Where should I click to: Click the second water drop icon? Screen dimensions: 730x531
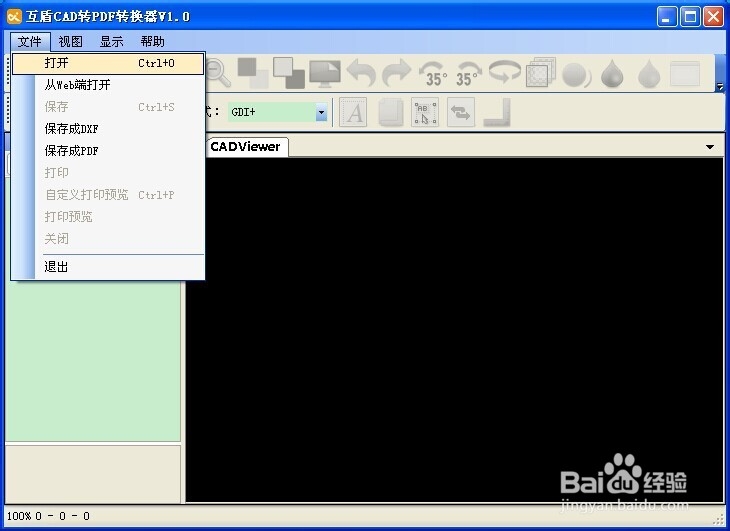pos(649,74)
